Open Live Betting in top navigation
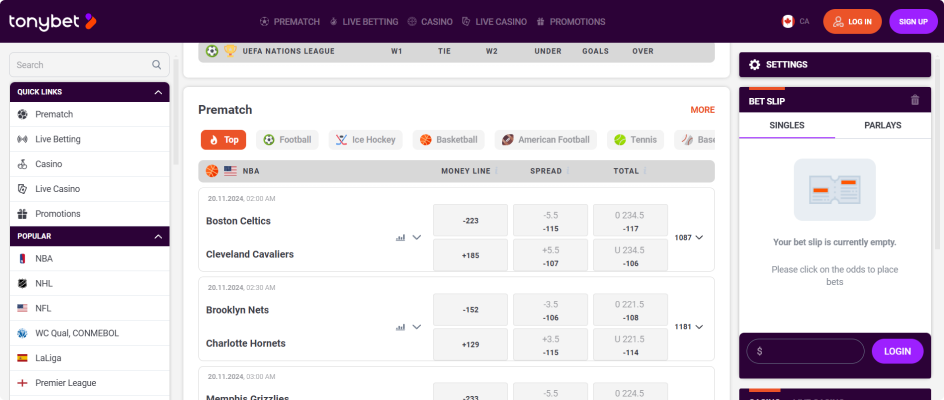The width and height of the screenshot is (944, 400). click(x=364, y=22)
